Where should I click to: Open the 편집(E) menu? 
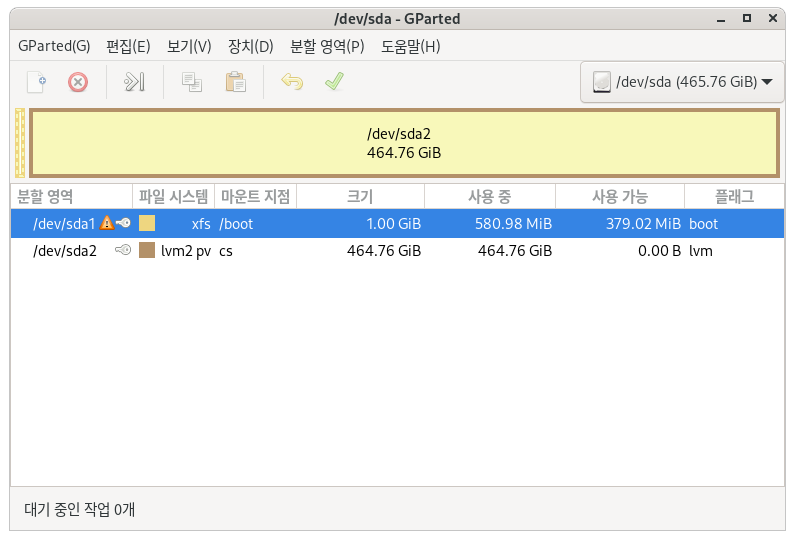[x=128, y=46]
